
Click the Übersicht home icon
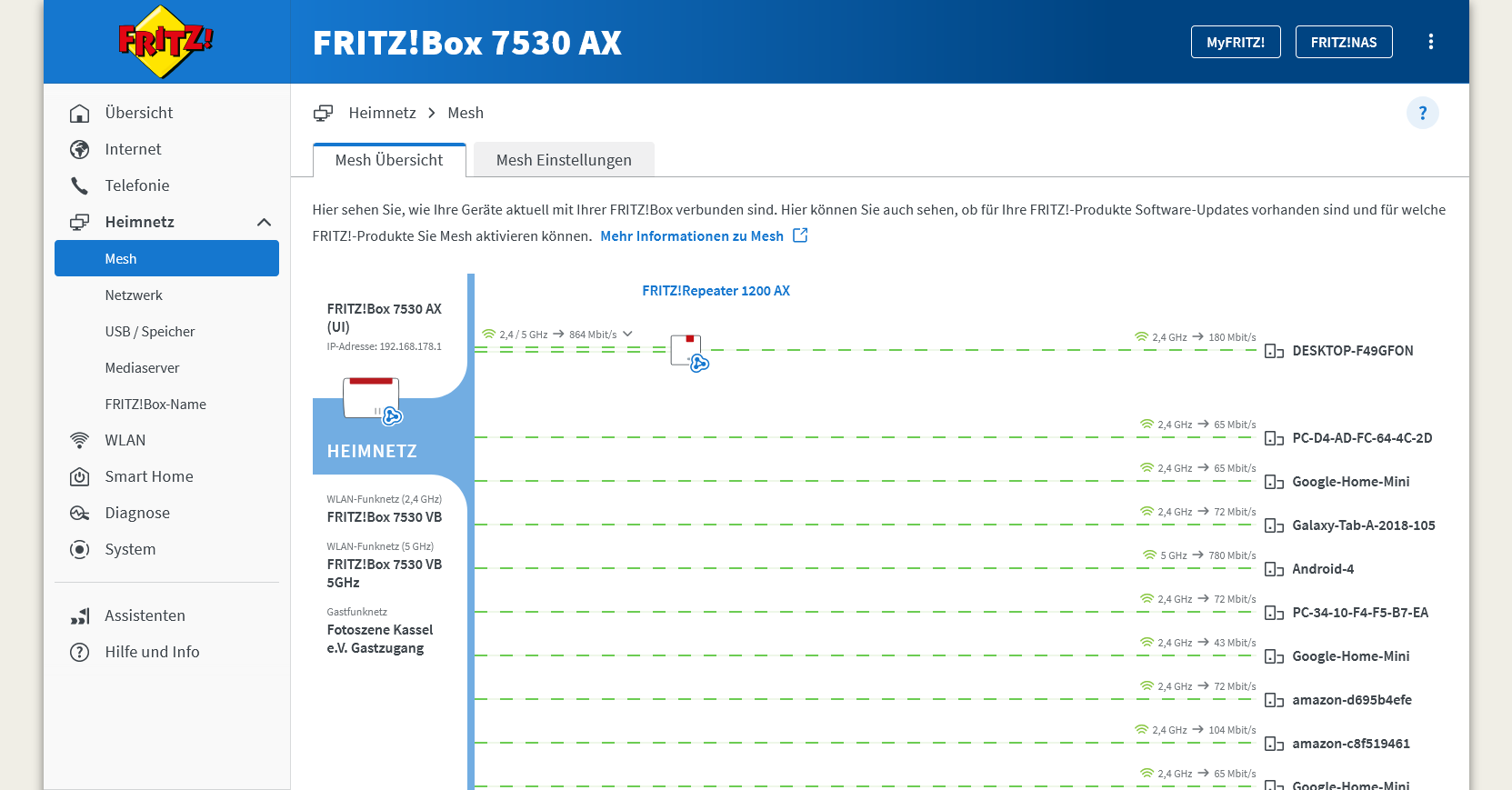pos(80,113)
